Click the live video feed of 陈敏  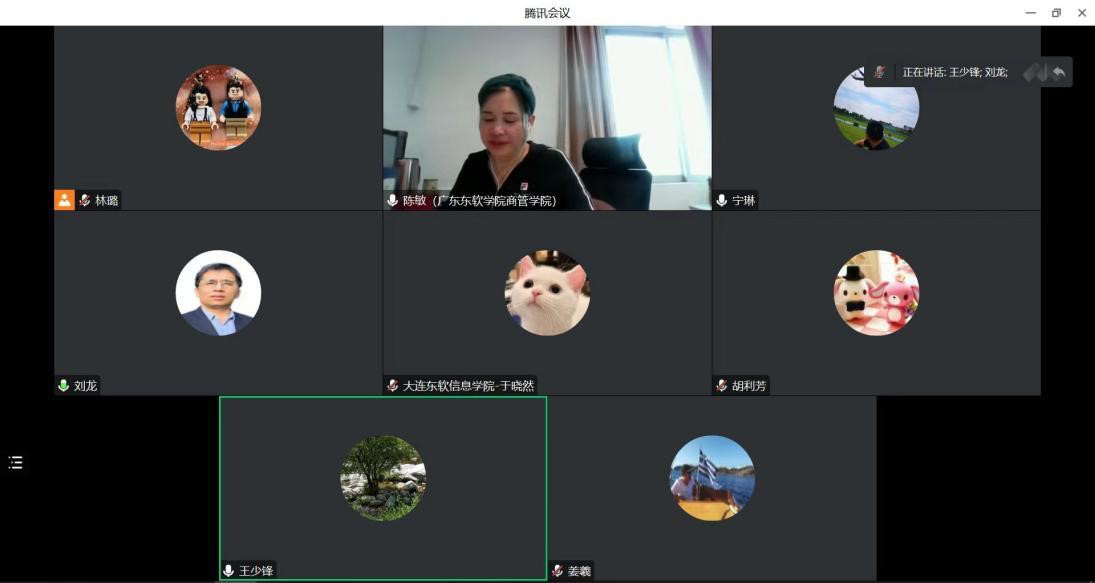click(x=547, y=115)
